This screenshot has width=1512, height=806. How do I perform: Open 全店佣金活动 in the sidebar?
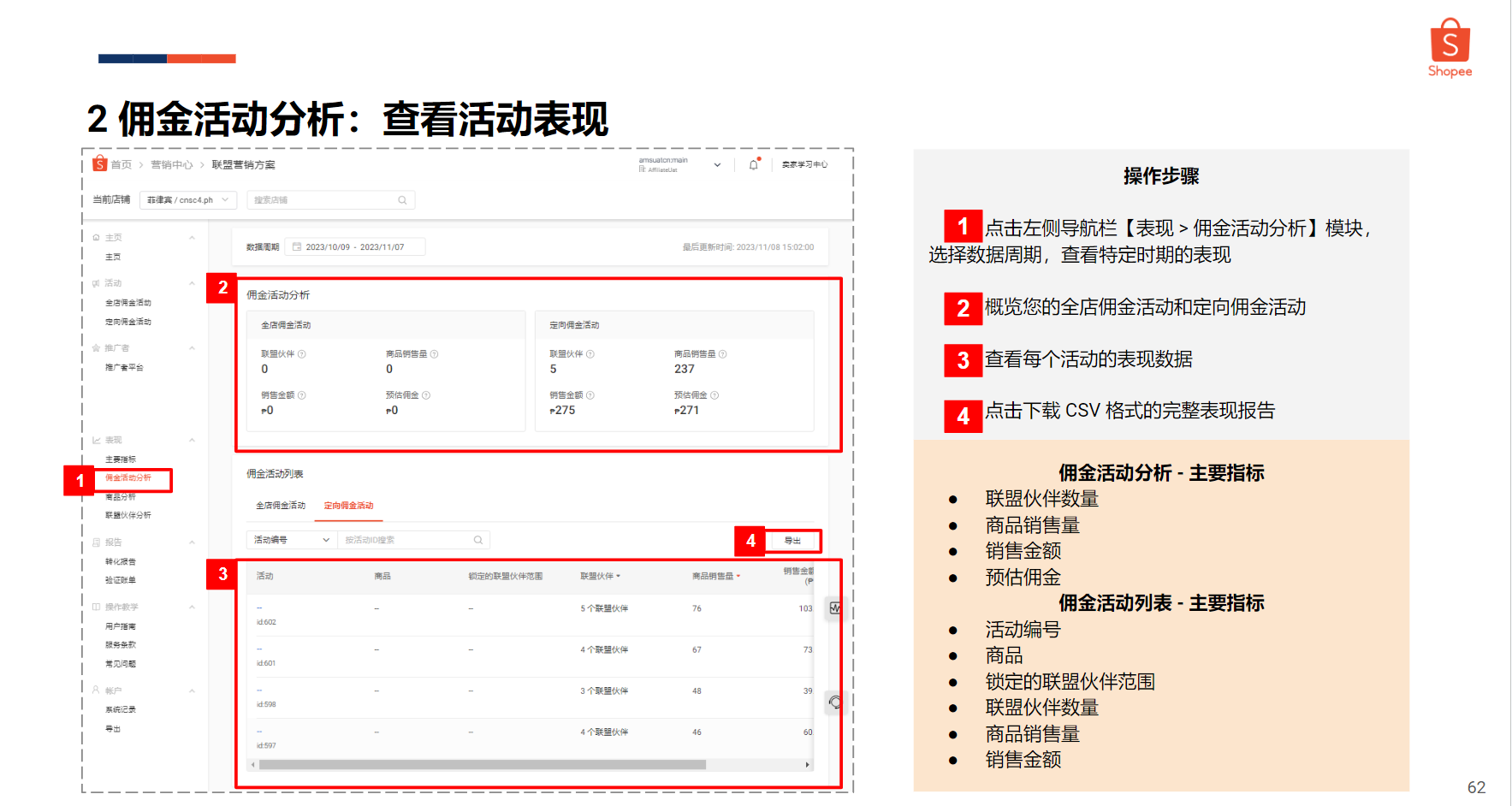pos(128,303)
